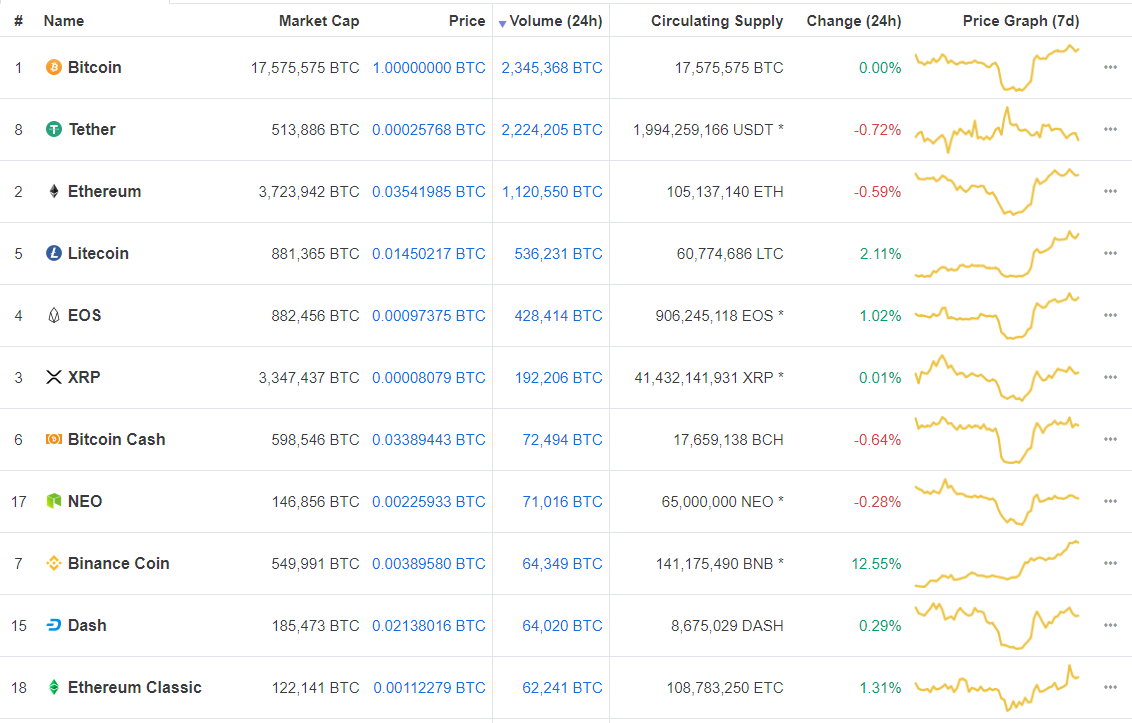The width and height of the screenshot is (1132, 723).
Task: Open the more options menu for Litecoin
Action: click(1110, 254)
